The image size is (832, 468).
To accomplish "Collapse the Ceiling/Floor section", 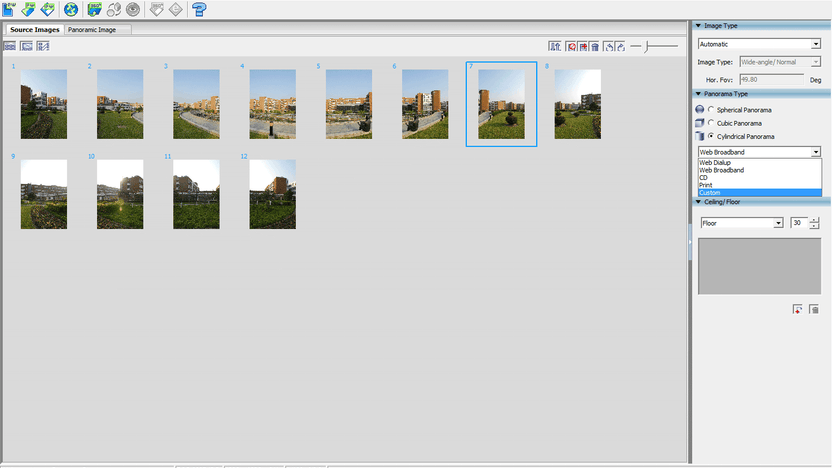I will pyautogui.click(x=698, y=202).
